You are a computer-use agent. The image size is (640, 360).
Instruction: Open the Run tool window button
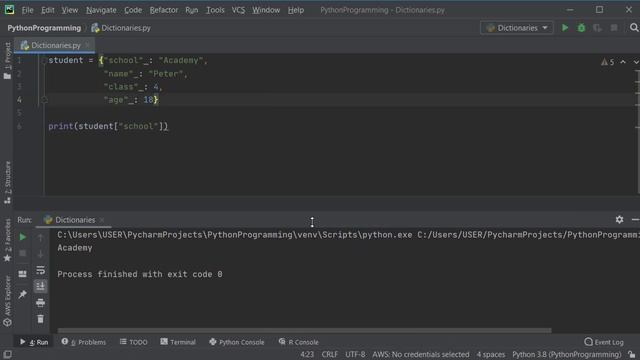point(34,342)
